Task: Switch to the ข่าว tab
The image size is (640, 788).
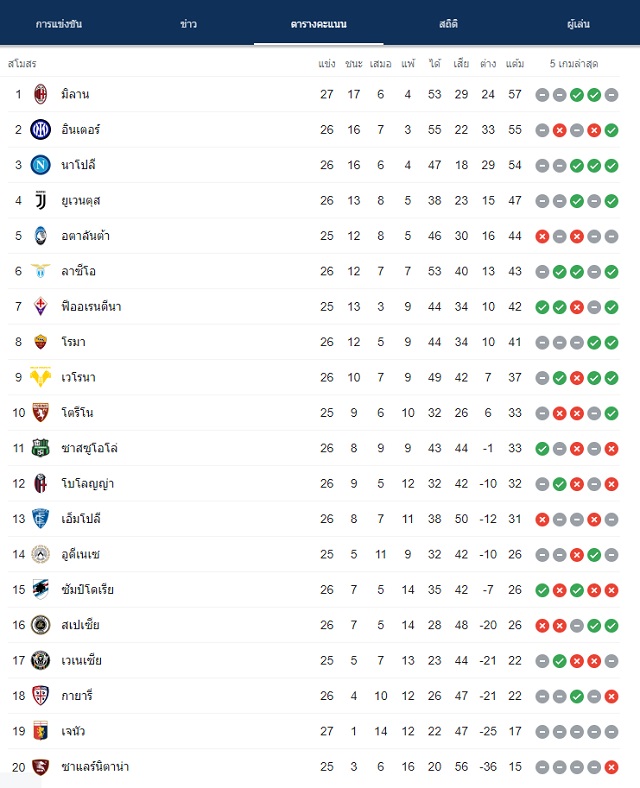Action: (188, 24)
